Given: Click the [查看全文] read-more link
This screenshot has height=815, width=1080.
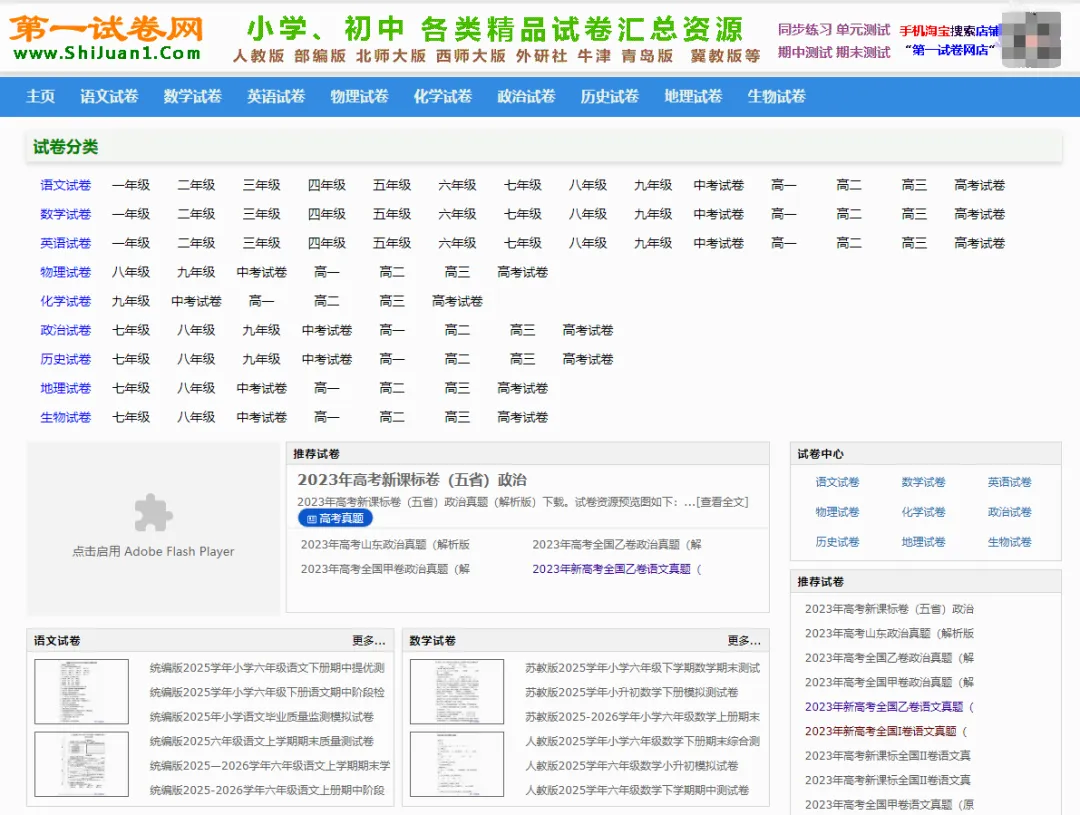Looking at the screenshot, I should coord(722,502).
